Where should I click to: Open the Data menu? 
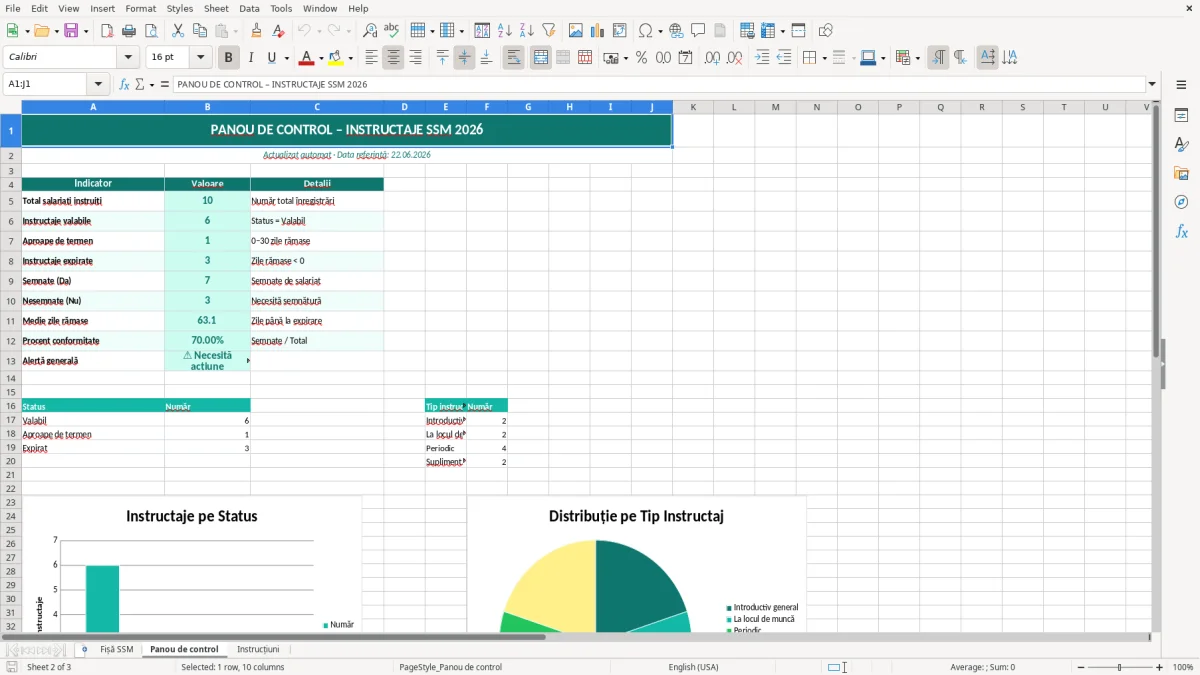(x=249, y=8)
